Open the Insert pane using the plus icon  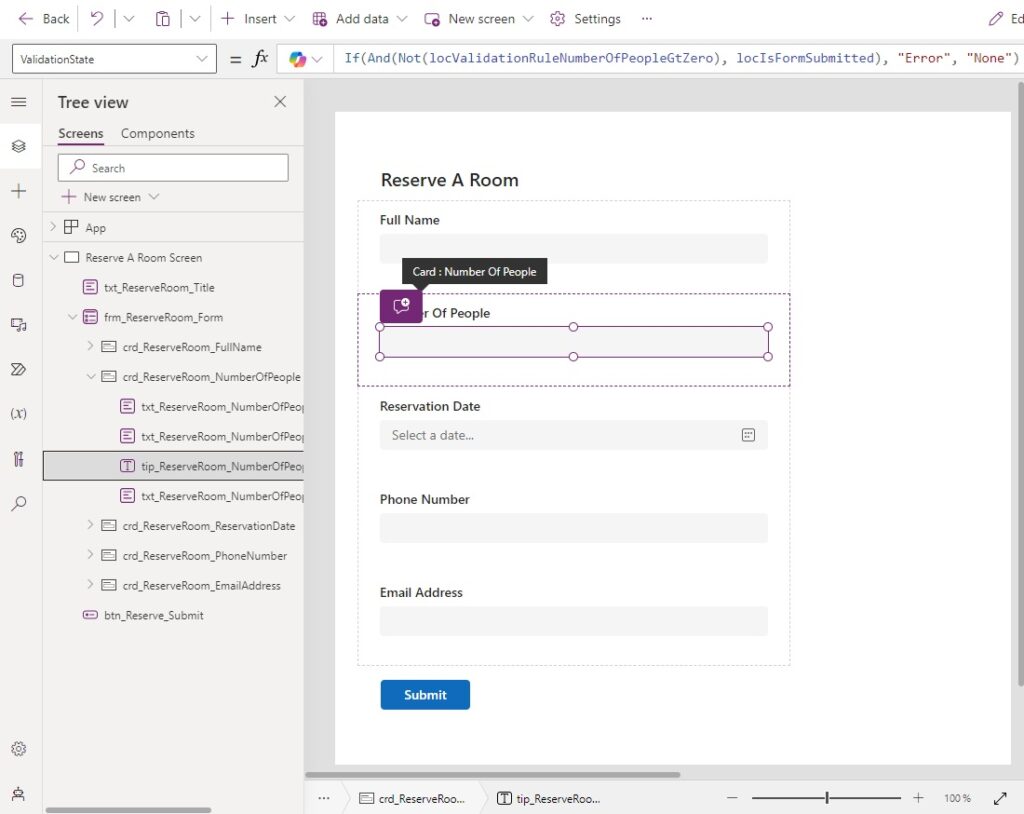pyautogui.click(x=20, y=190)
